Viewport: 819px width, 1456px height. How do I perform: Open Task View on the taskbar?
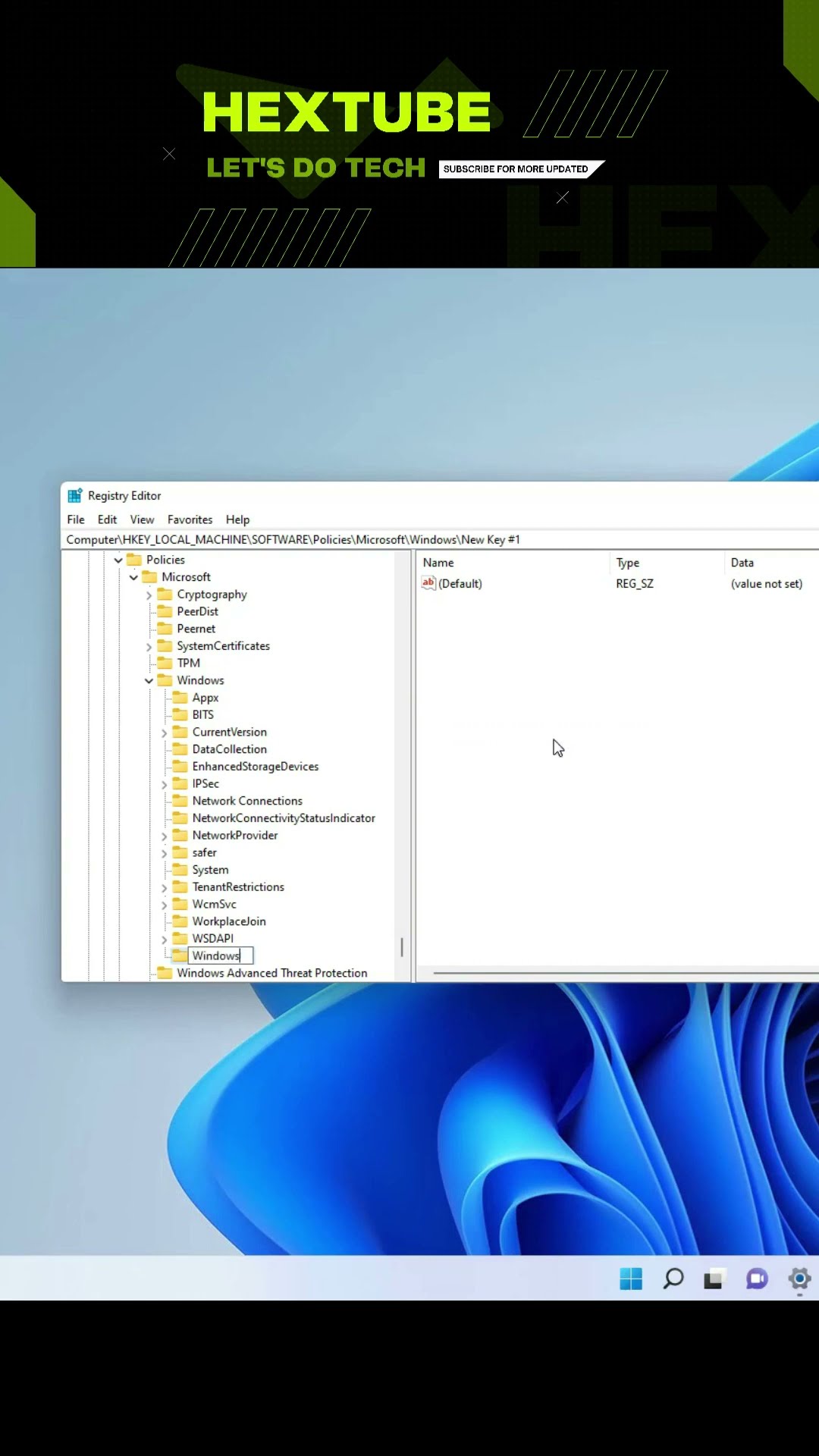pyautogui.click(x=714, y=1279)
